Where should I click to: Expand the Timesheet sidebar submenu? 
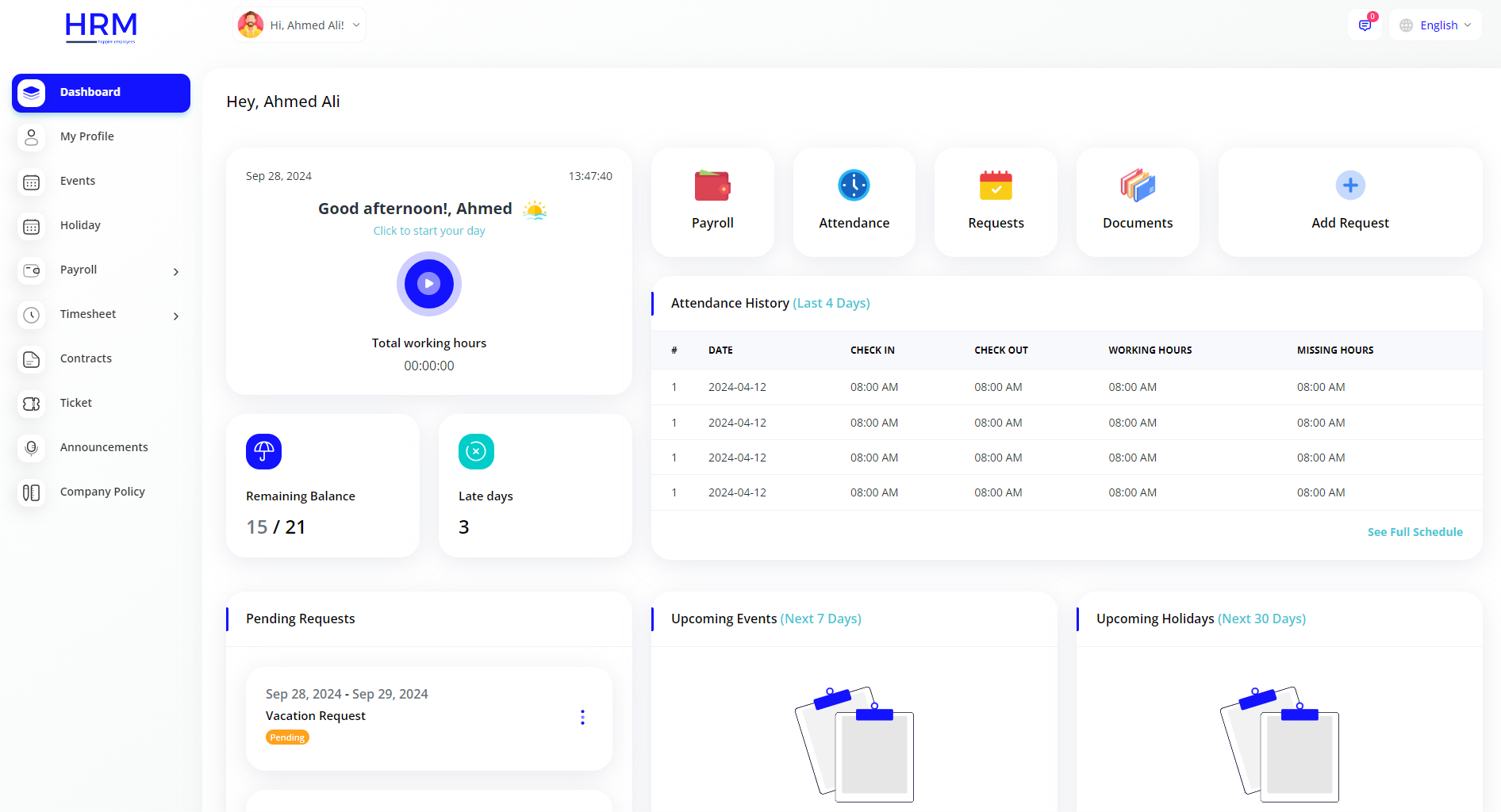click(x=176, y=316)
